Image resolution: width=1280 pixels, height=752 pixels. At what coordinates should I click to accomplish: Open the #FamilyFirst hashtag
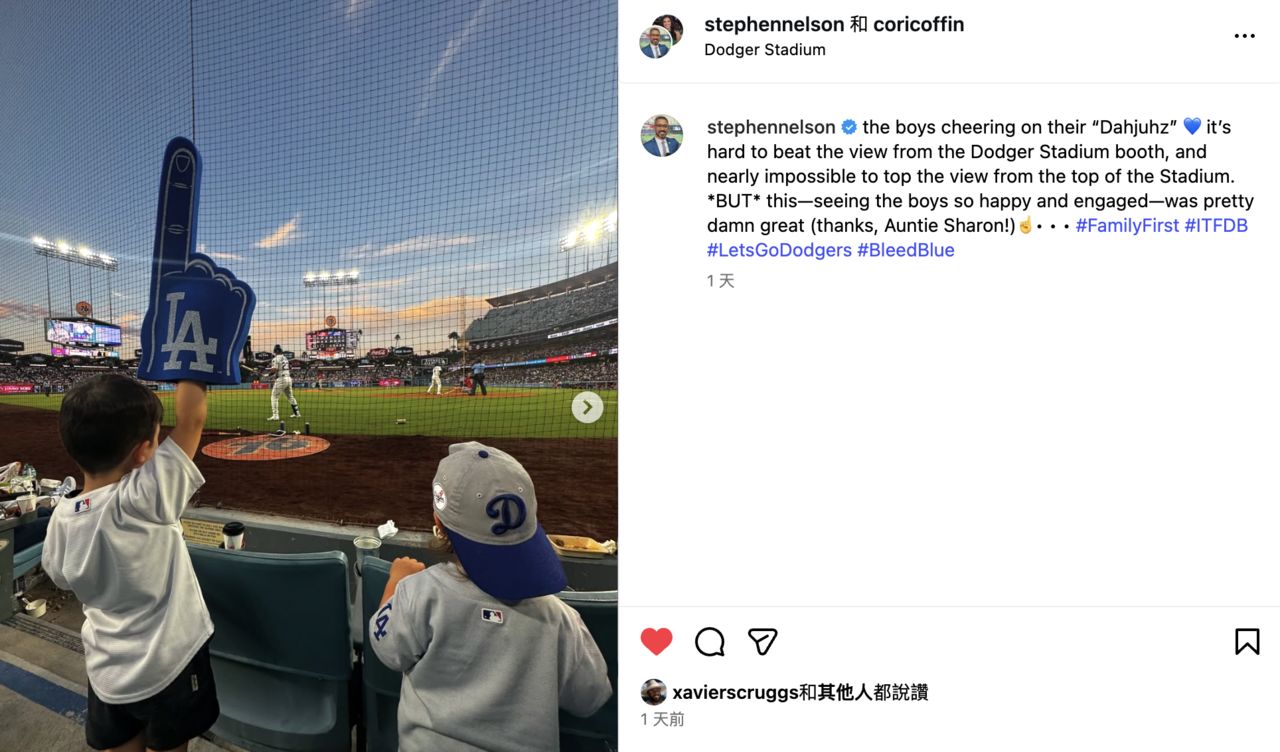click(x=1127, y=226)
